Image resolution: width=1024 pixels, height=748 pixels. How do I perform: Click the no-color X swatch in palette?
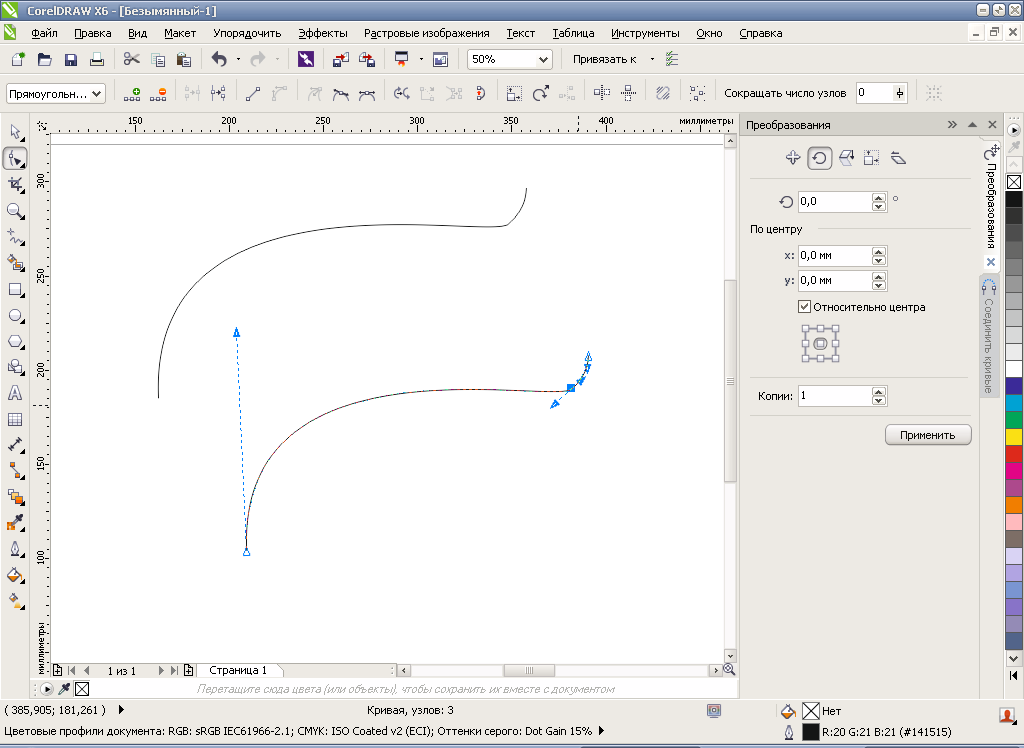point(1014,182)
